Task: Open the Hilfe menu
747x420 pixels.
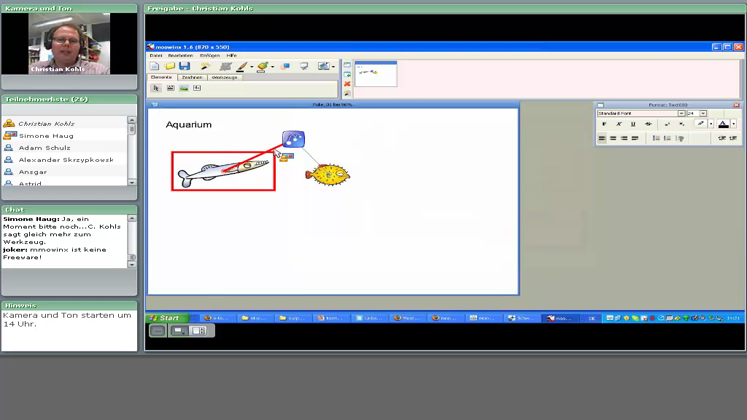Action: [232, 55]
